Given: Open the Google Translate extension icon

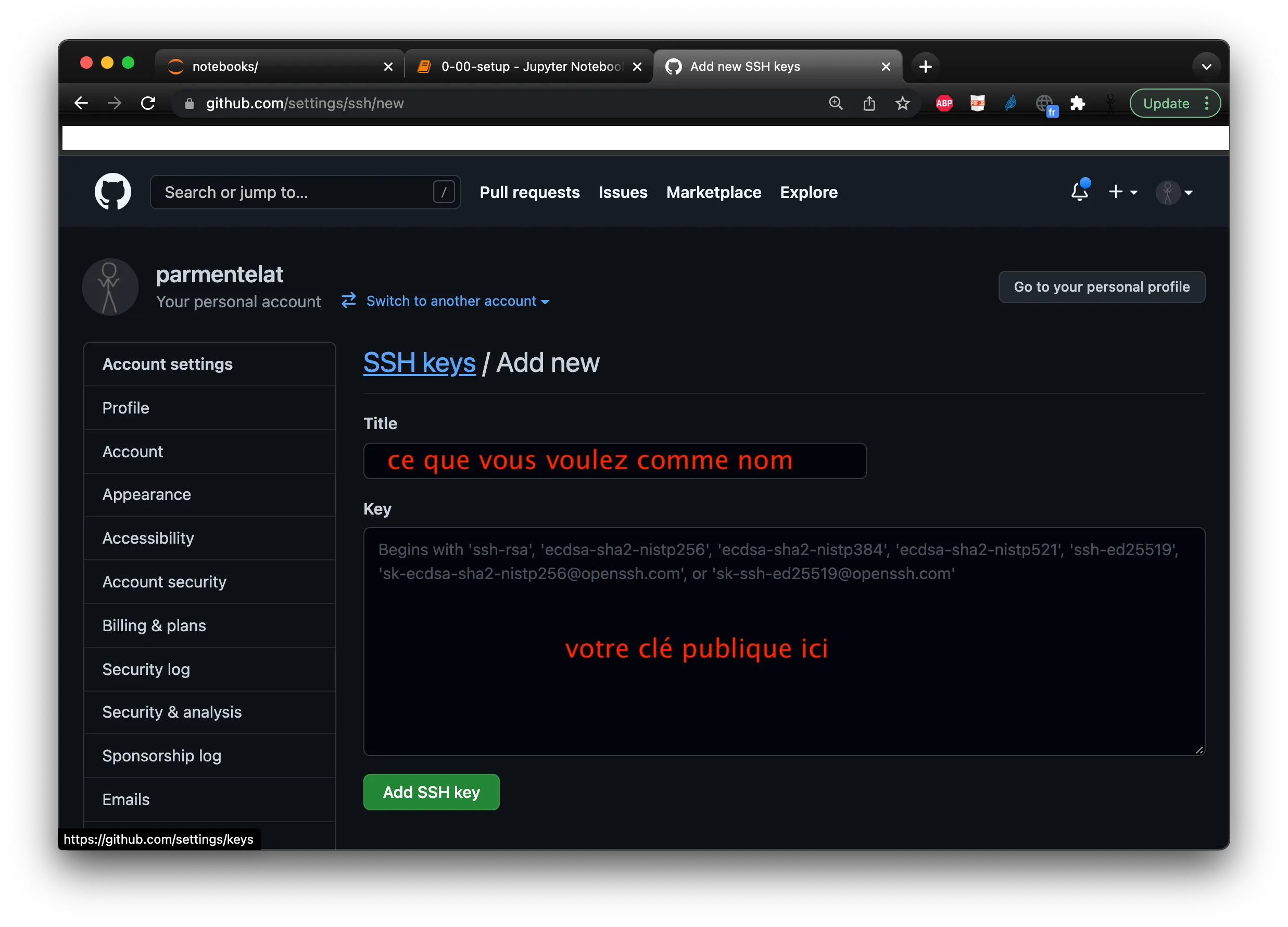Looking at the screenshot, I should (1045, 103).
